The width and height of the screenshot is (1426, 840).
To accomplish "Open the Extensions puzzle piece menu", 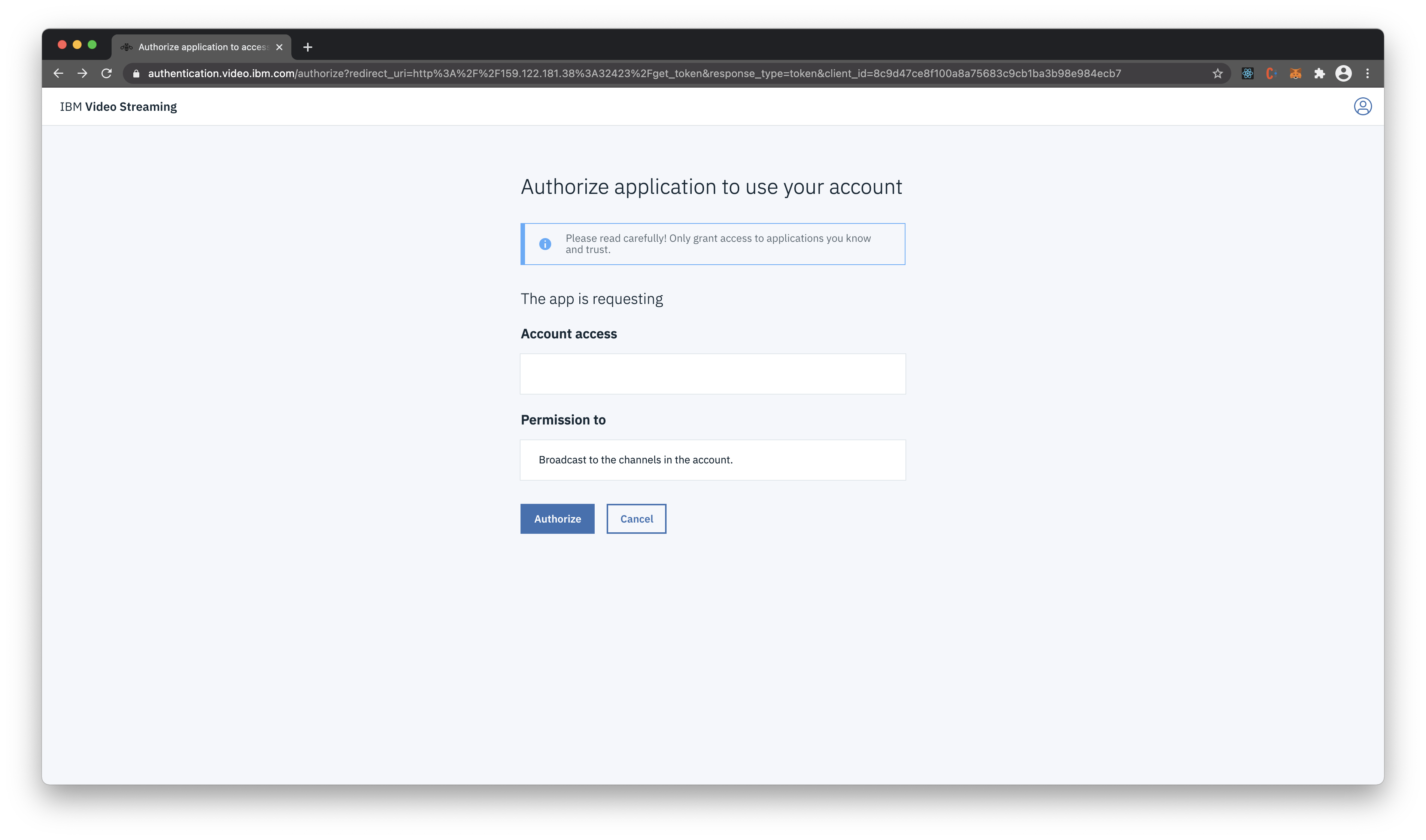I will pos(1319,74).
